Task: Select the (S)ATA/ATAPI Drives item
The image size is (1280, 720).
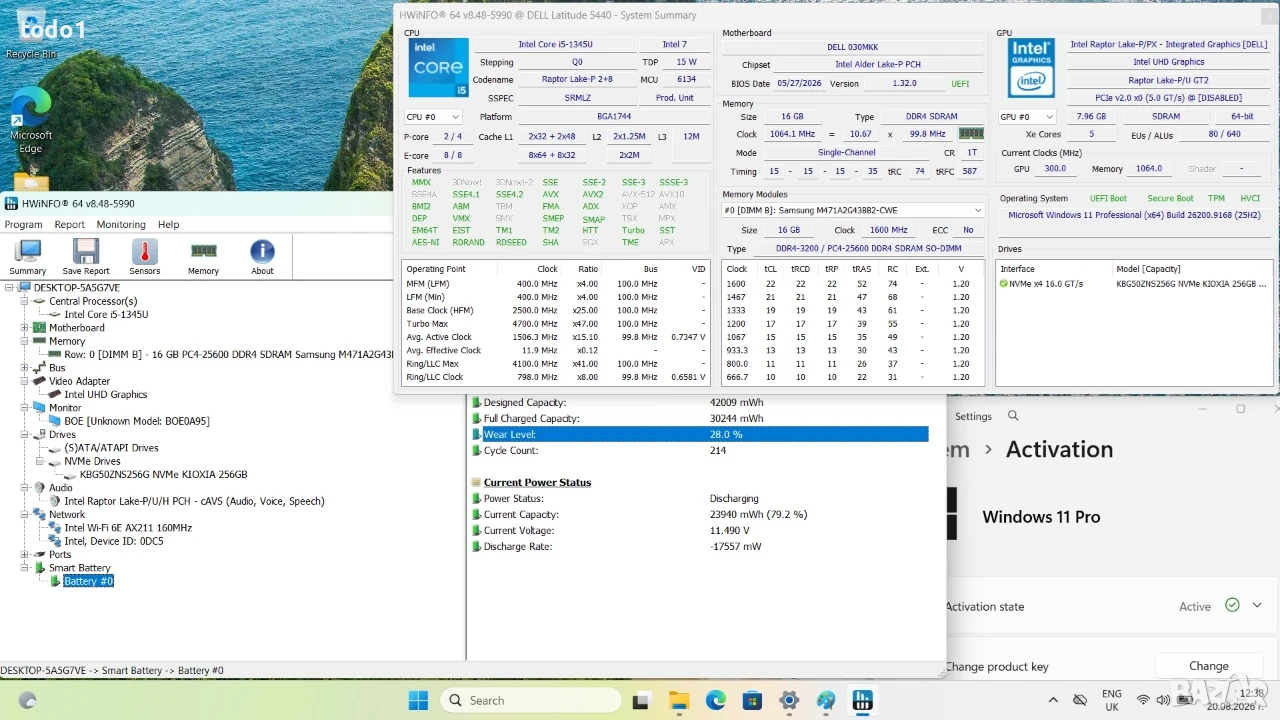Action: pyautogui.click(x=111, y=448)
